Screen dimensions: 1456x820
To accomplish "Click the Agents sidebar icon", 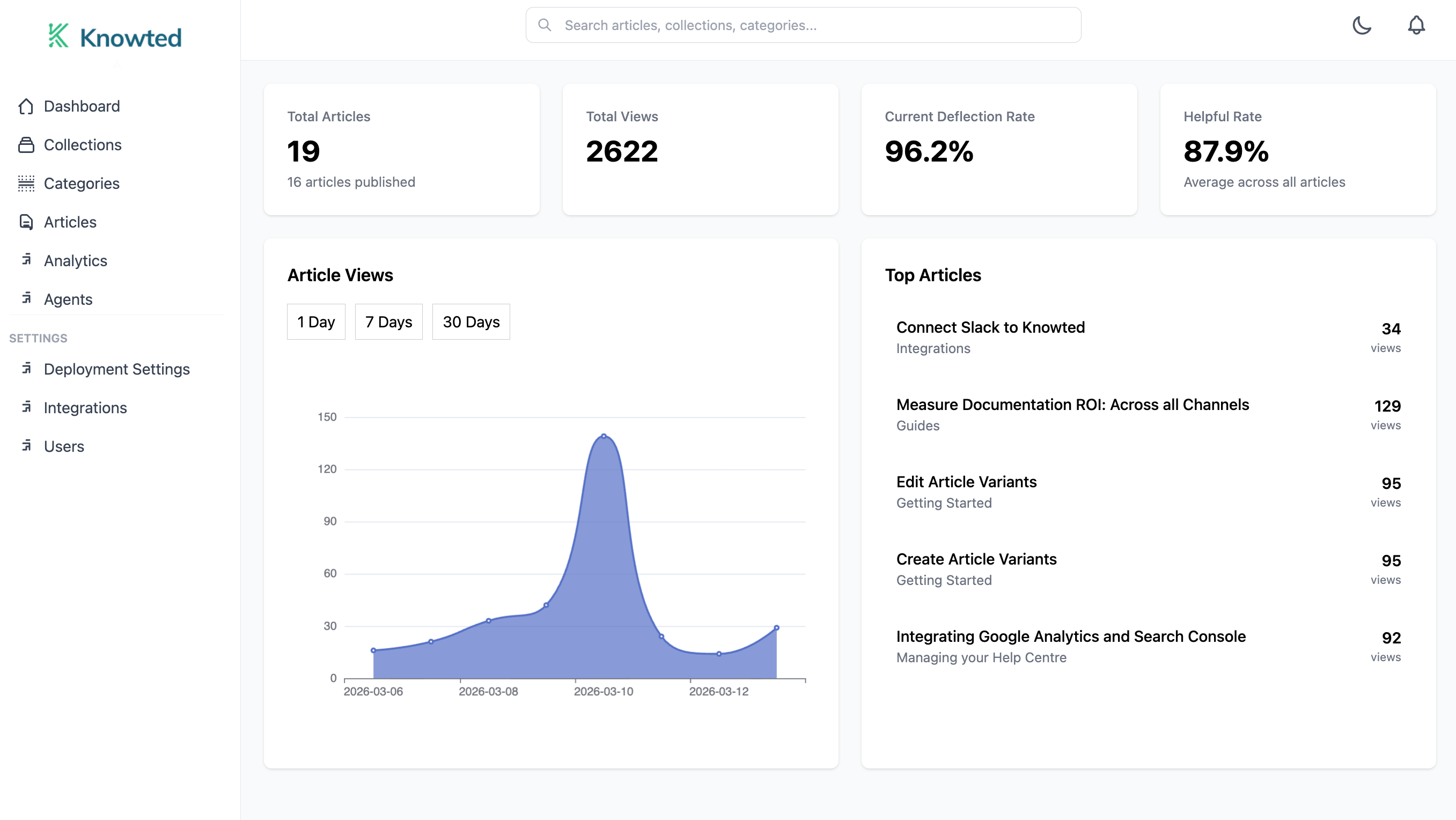I will [x=27, y=298].
